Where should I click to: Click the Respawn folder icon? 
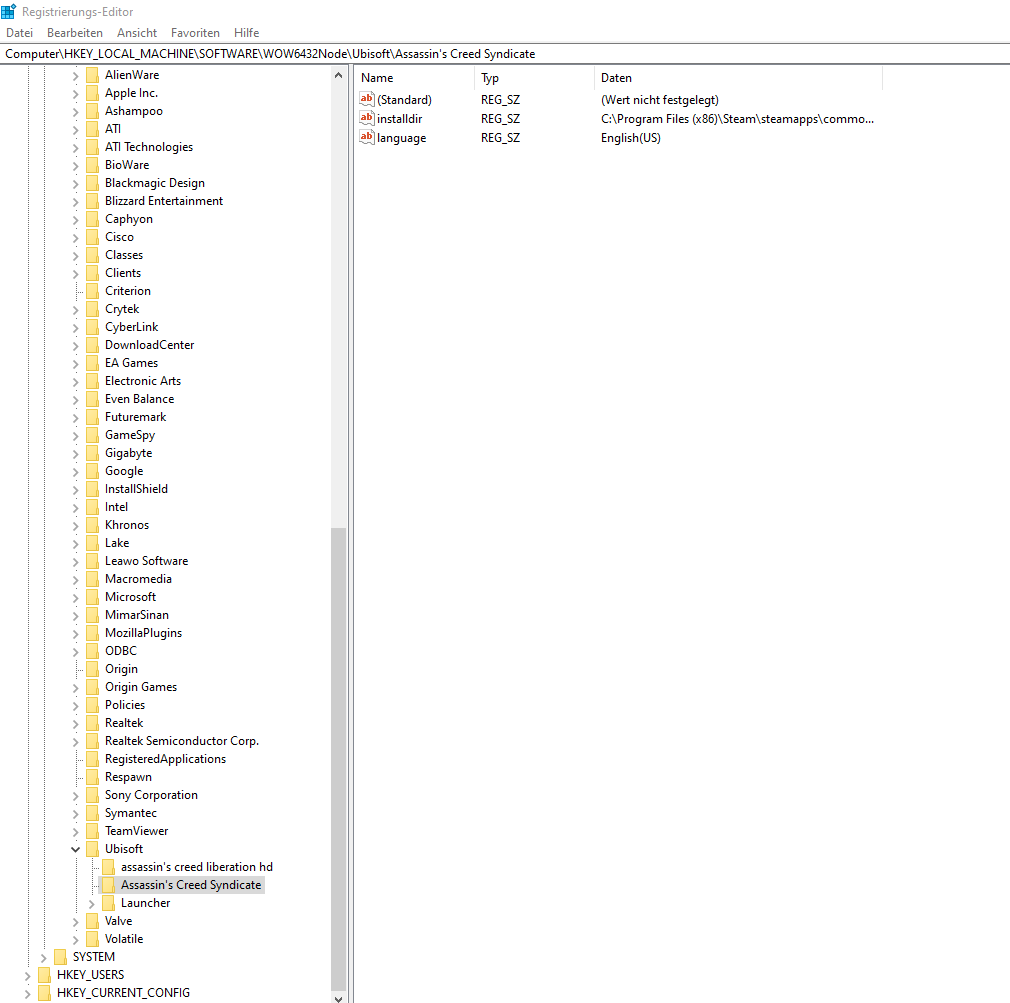click(x=93, y=777)
